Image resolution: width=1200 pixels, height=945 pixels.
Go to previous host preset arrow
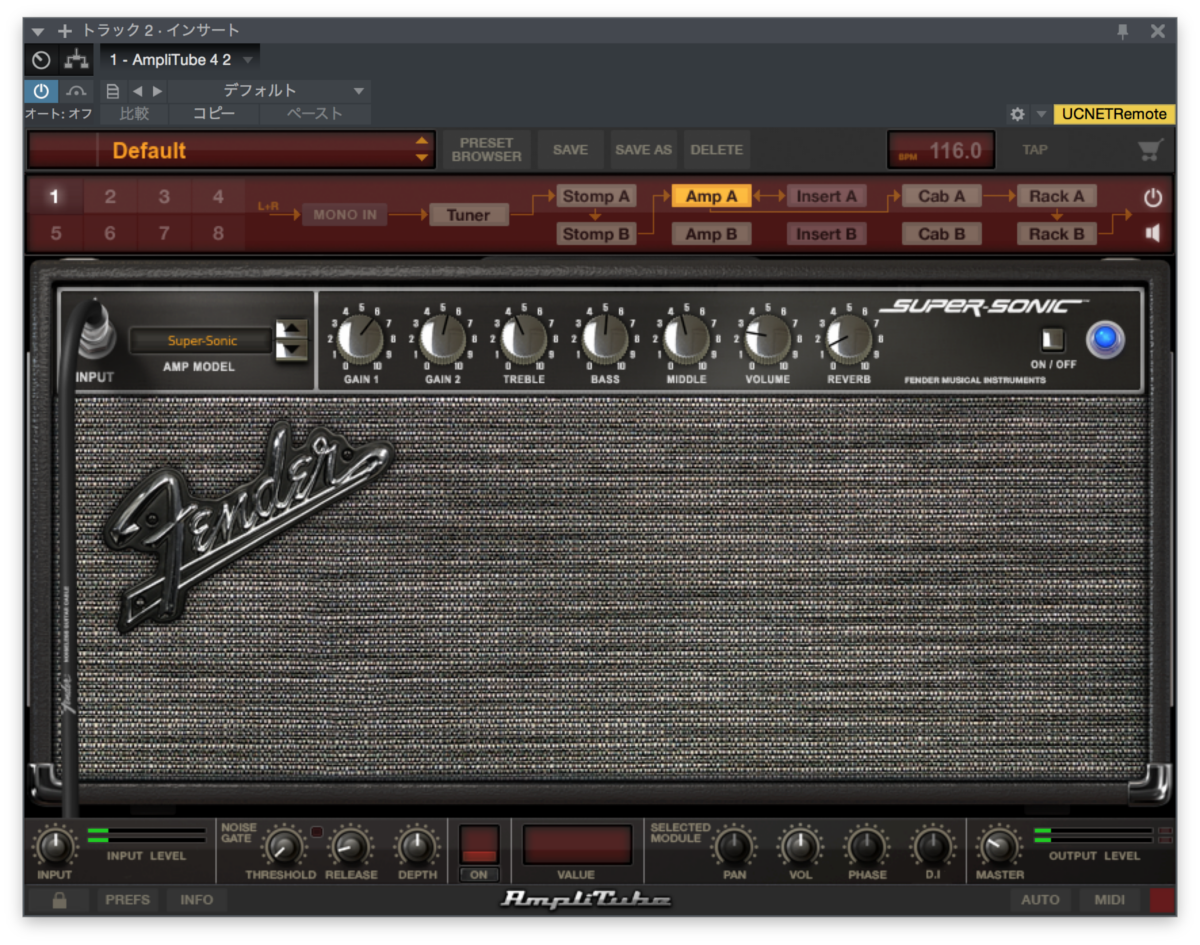pyautogui.click(x=137, y=91)
